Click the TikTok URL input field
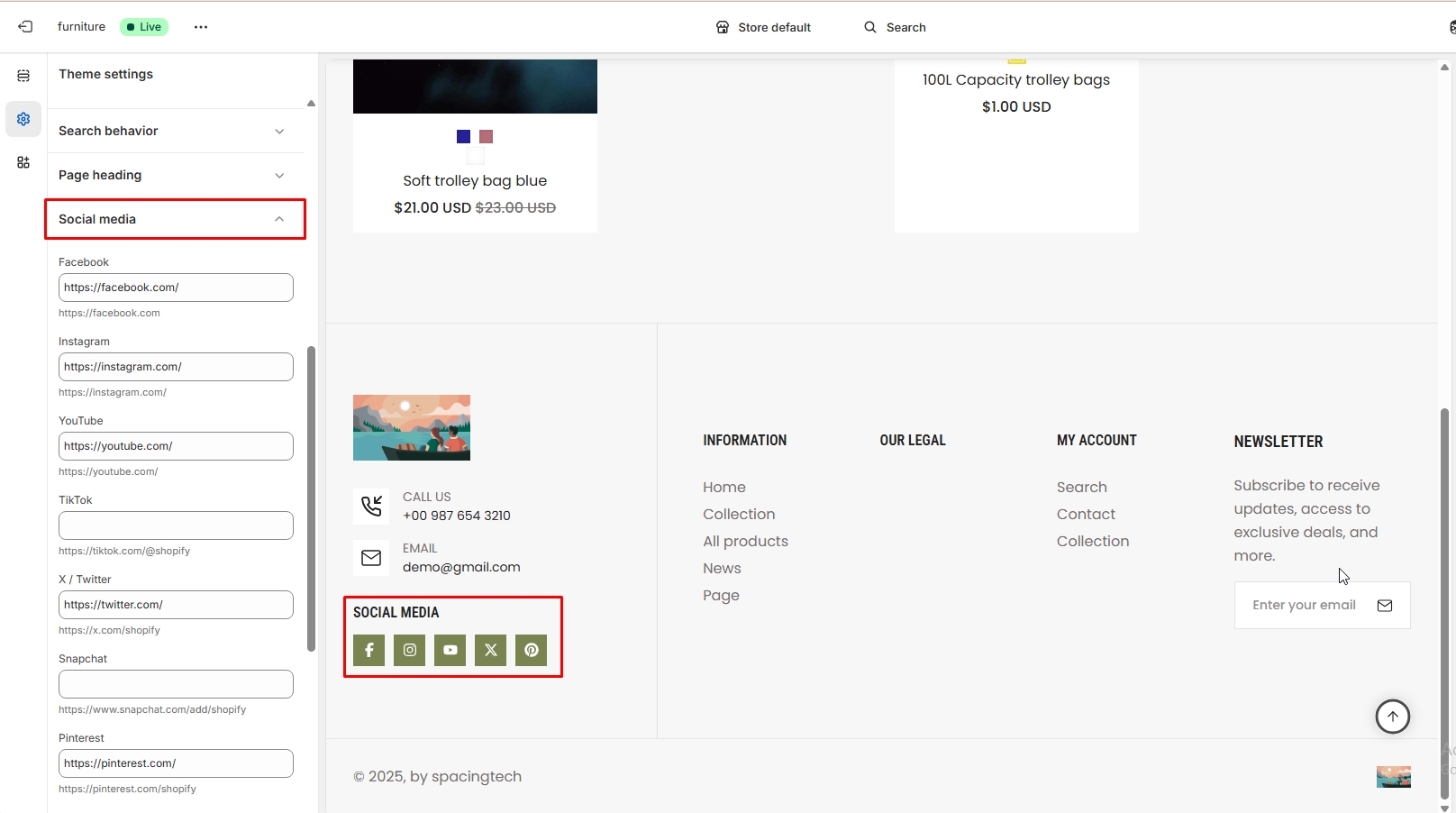Image resolution: width=1456 pixels, height=813 pixels. 176,525
